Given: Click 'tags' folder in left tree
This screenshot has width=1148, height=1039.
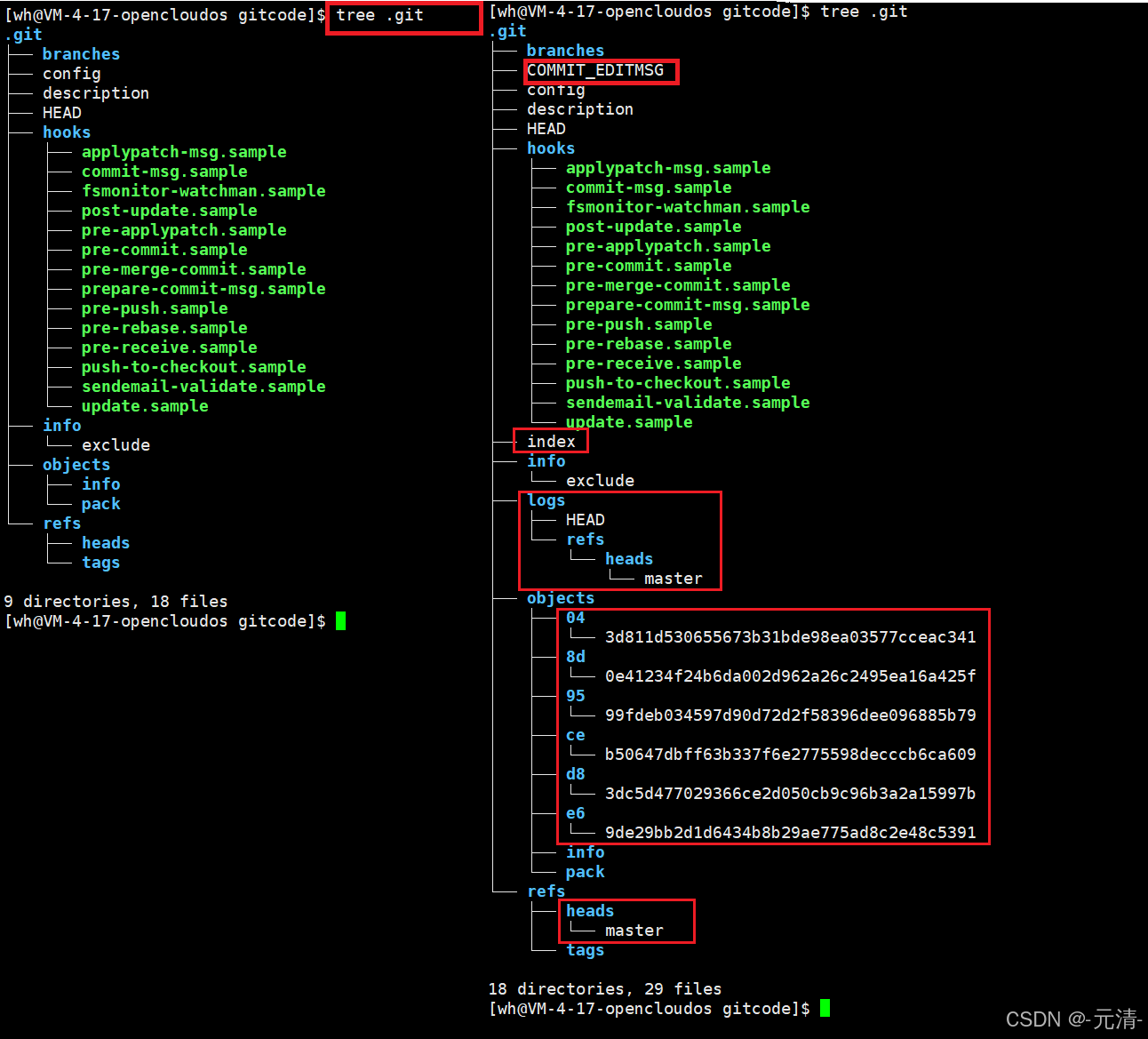Looking at the screenshot, I should coord(100,563).
